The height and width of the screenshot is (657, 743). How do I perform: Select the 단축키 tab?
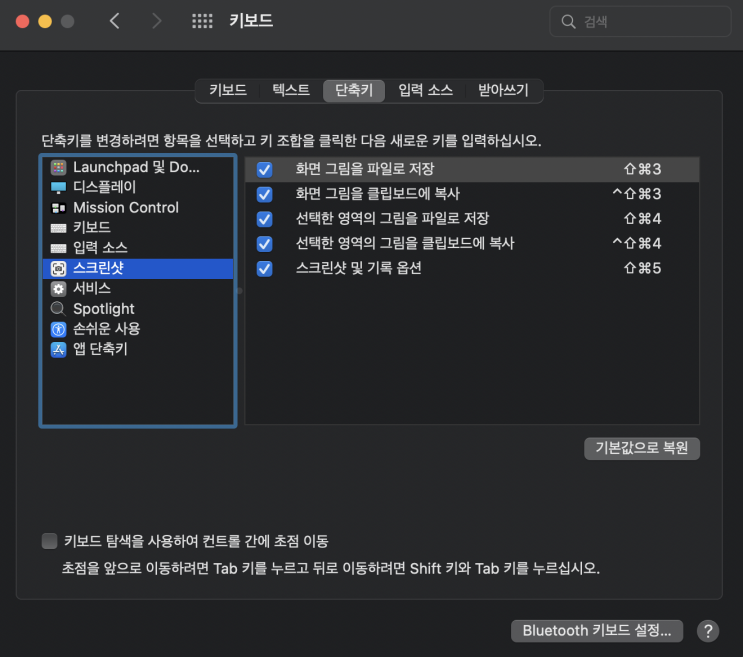(x=354, y=90)
